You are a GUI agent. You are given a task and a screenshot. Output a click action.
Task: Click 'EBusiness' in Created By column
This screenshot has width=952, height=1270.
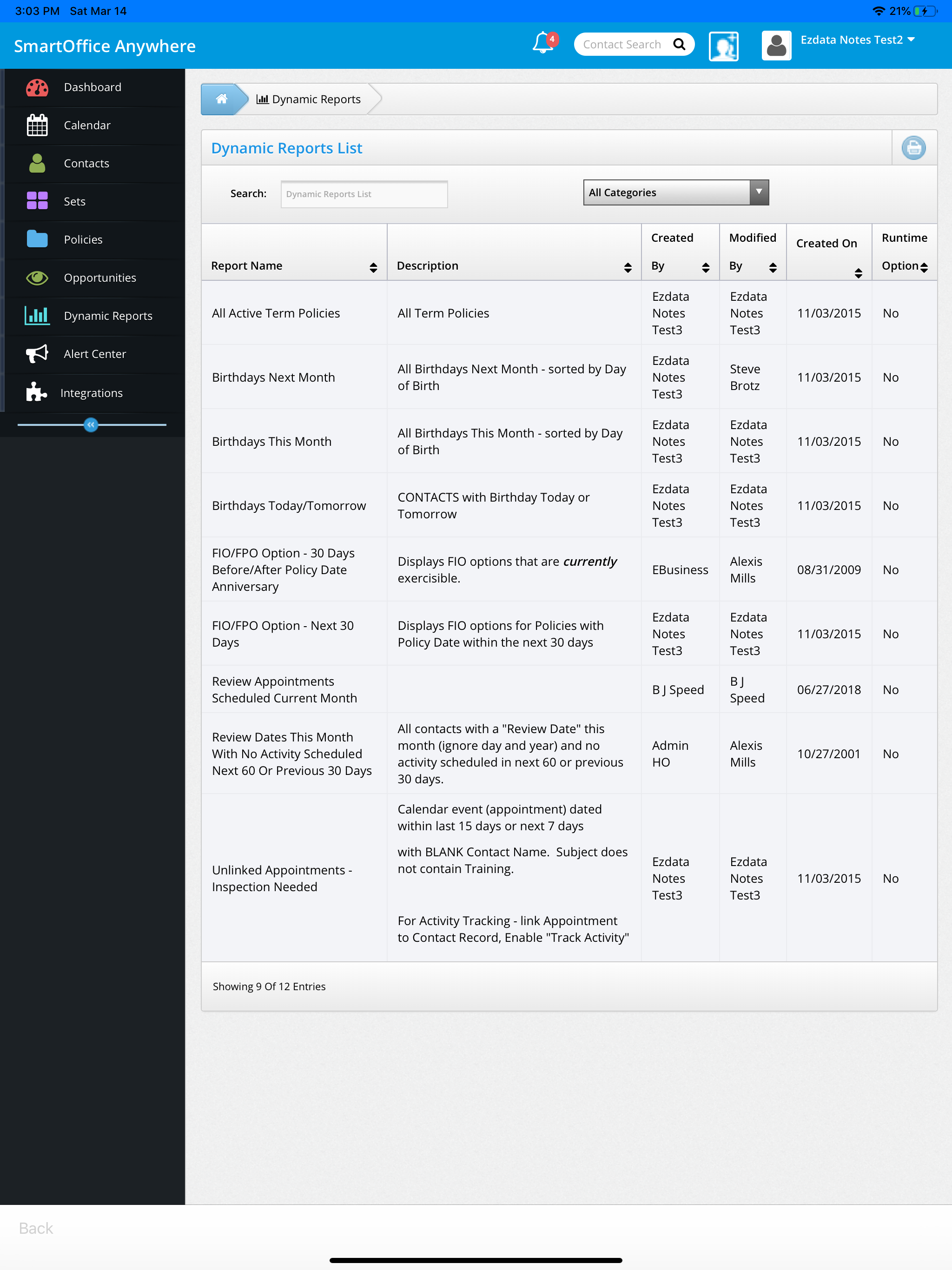[x=680, y=569]
